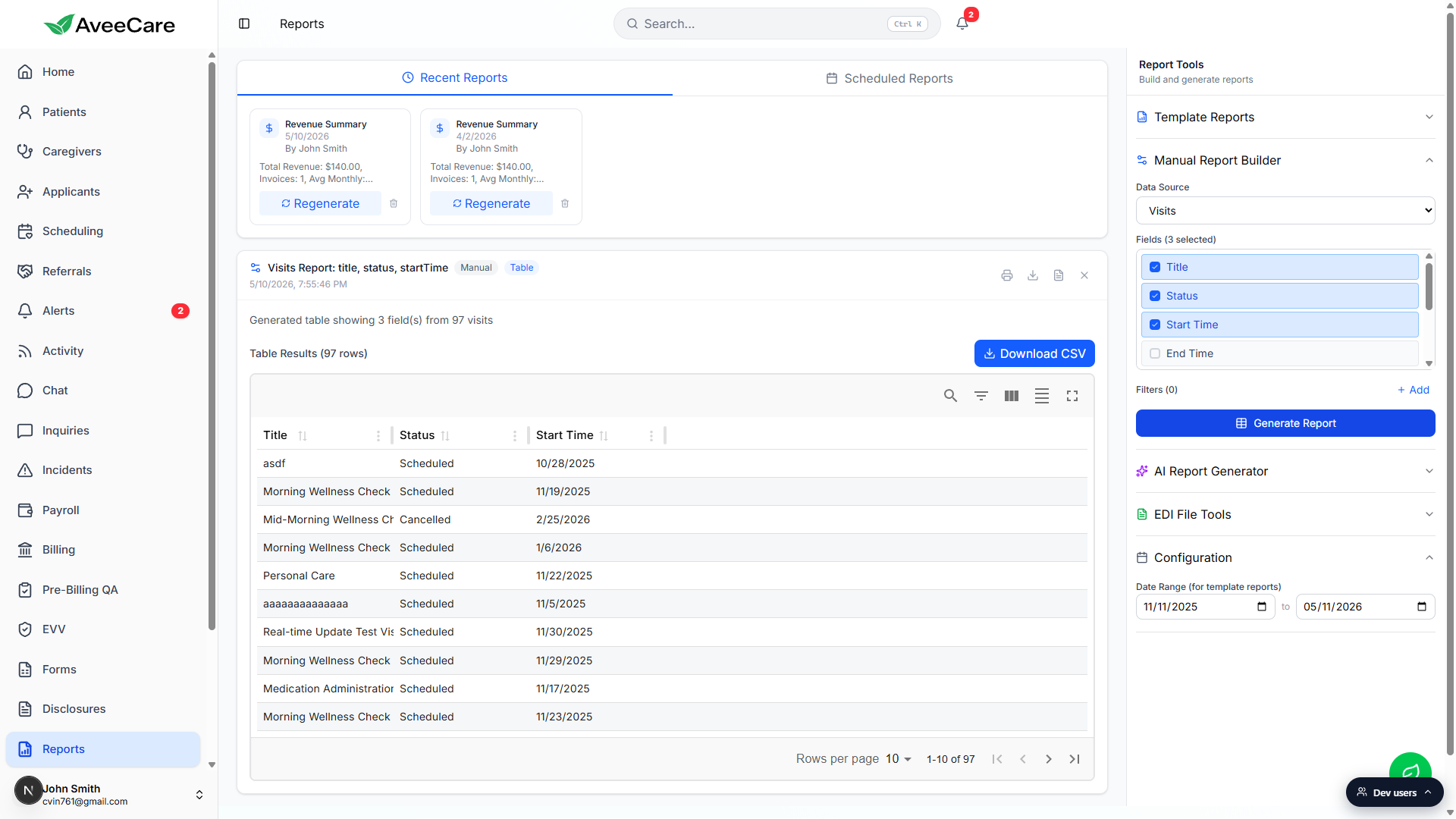Screen dimensions: 1456x819
Task: Click the Cancelled status cell
Action: (x=425, y=519)
